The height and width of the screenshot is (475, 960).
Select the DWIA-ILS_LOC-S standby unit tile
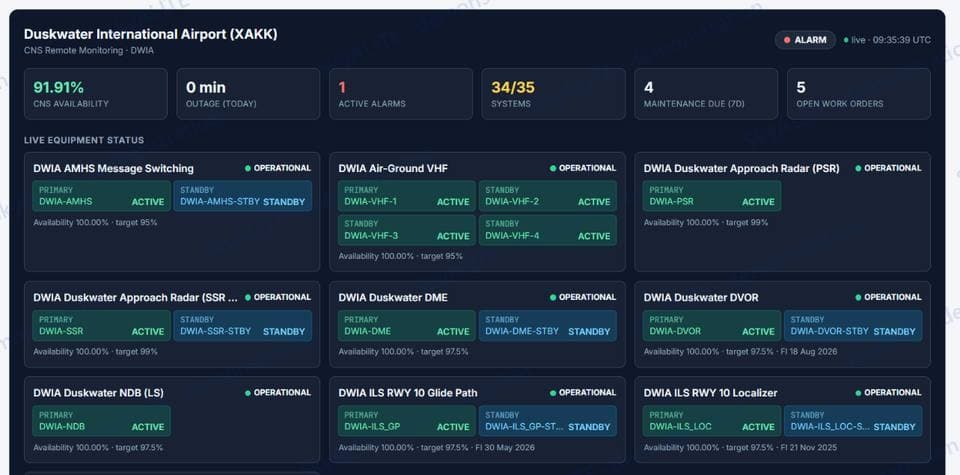coord(853,421)
